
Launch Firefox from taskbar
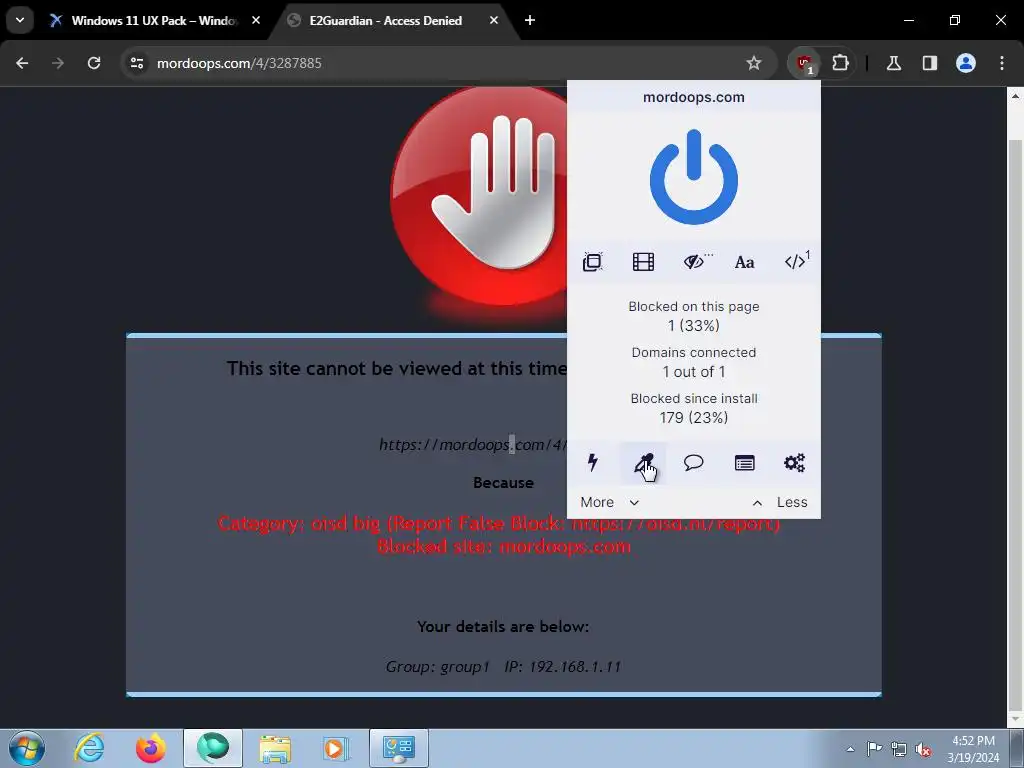(151, 748)
